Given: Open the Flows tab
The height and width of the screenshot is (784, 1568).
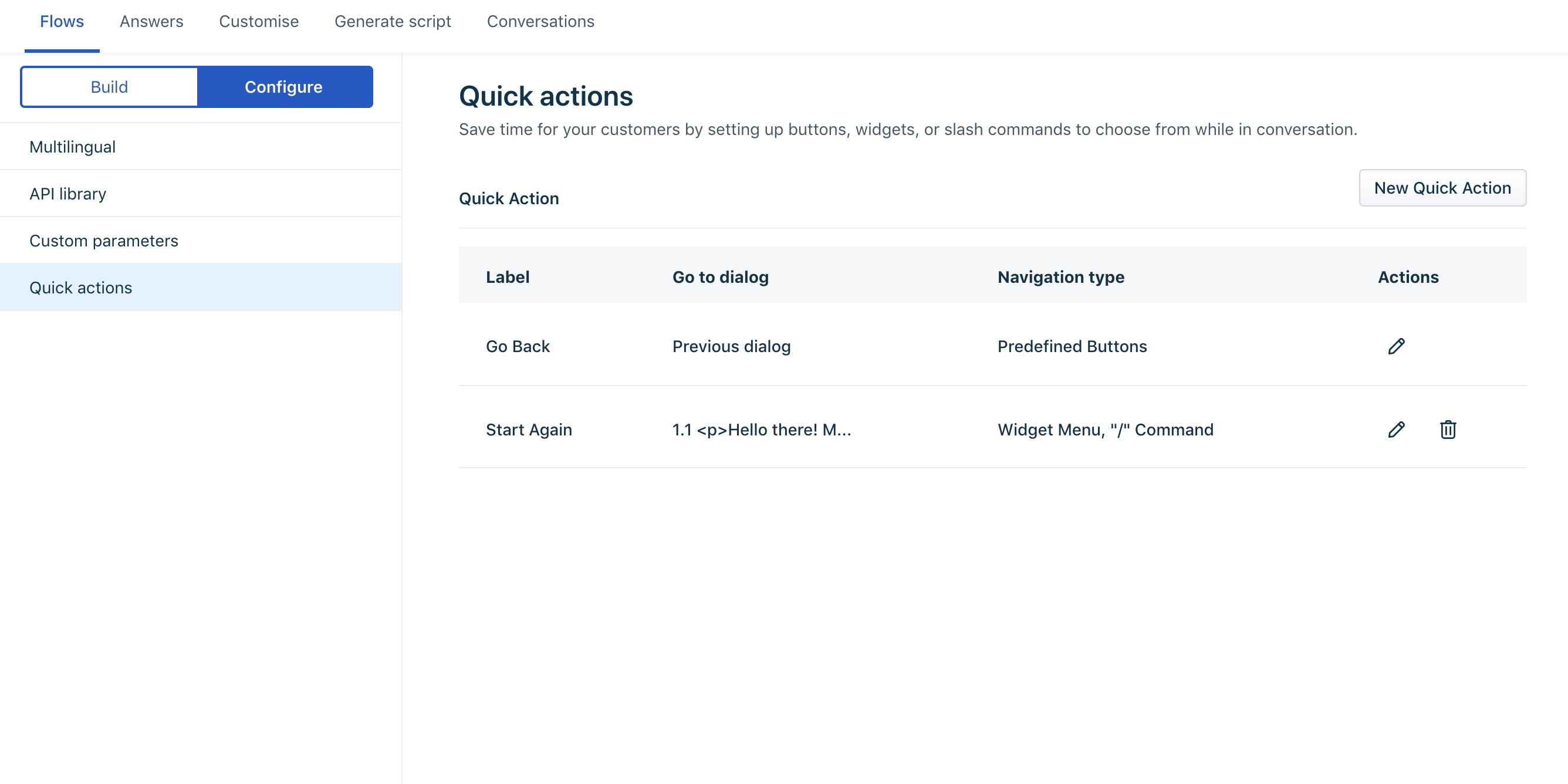Looking at the screenshot, I should (62, 22).
